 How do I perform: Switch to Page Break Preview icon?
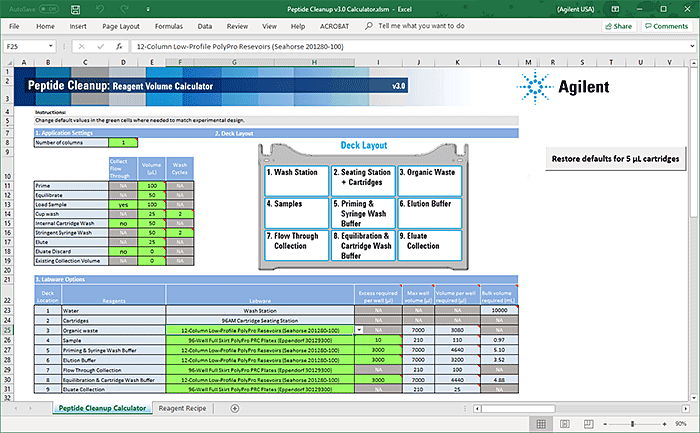pyautogui.click(x=588, y=424)
